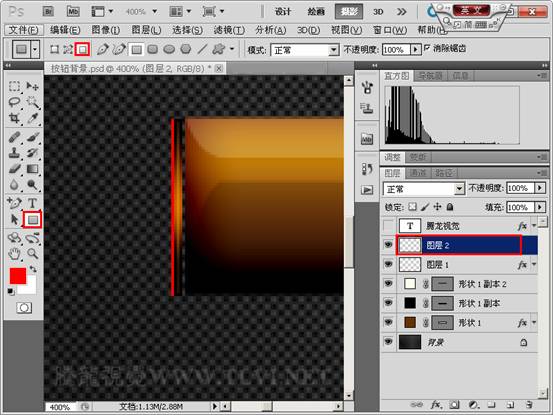The width and height of the screenshot is (553, 415).
Task: Switch to the 路径 tab
Action: click(444, 173)
